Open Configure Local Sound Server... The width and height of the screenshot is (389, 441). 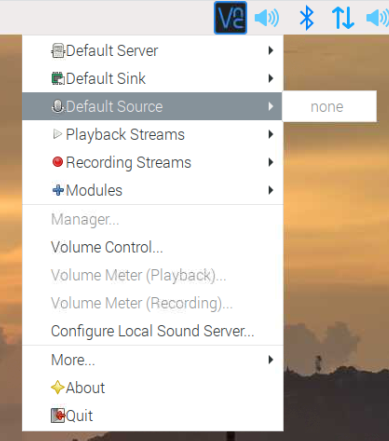pyautogui.click(x=152, y=331)
